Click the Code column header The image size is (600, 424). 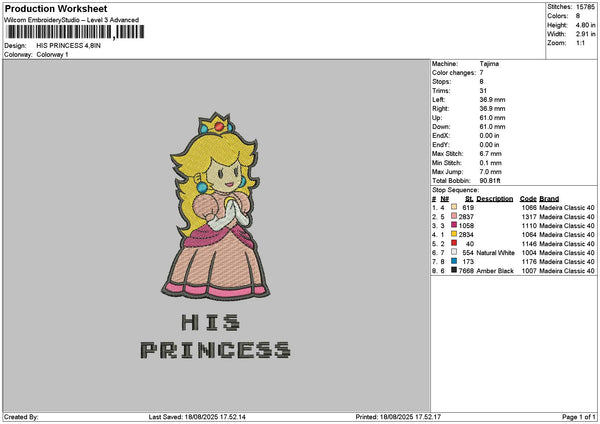[528, 199]
